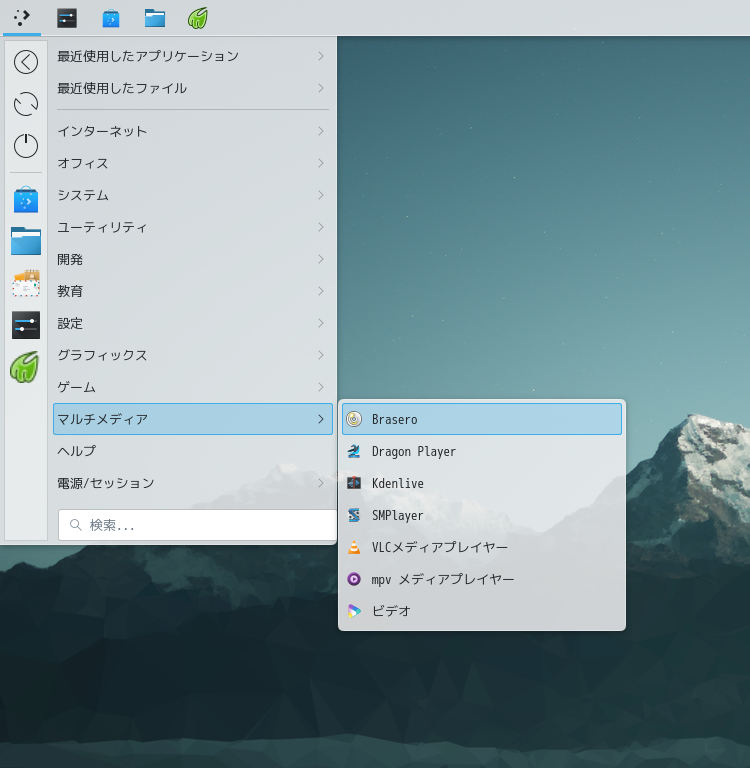Open the ゲーム category
The height and width of the screenshot is (768, 750).
point(193,387)
